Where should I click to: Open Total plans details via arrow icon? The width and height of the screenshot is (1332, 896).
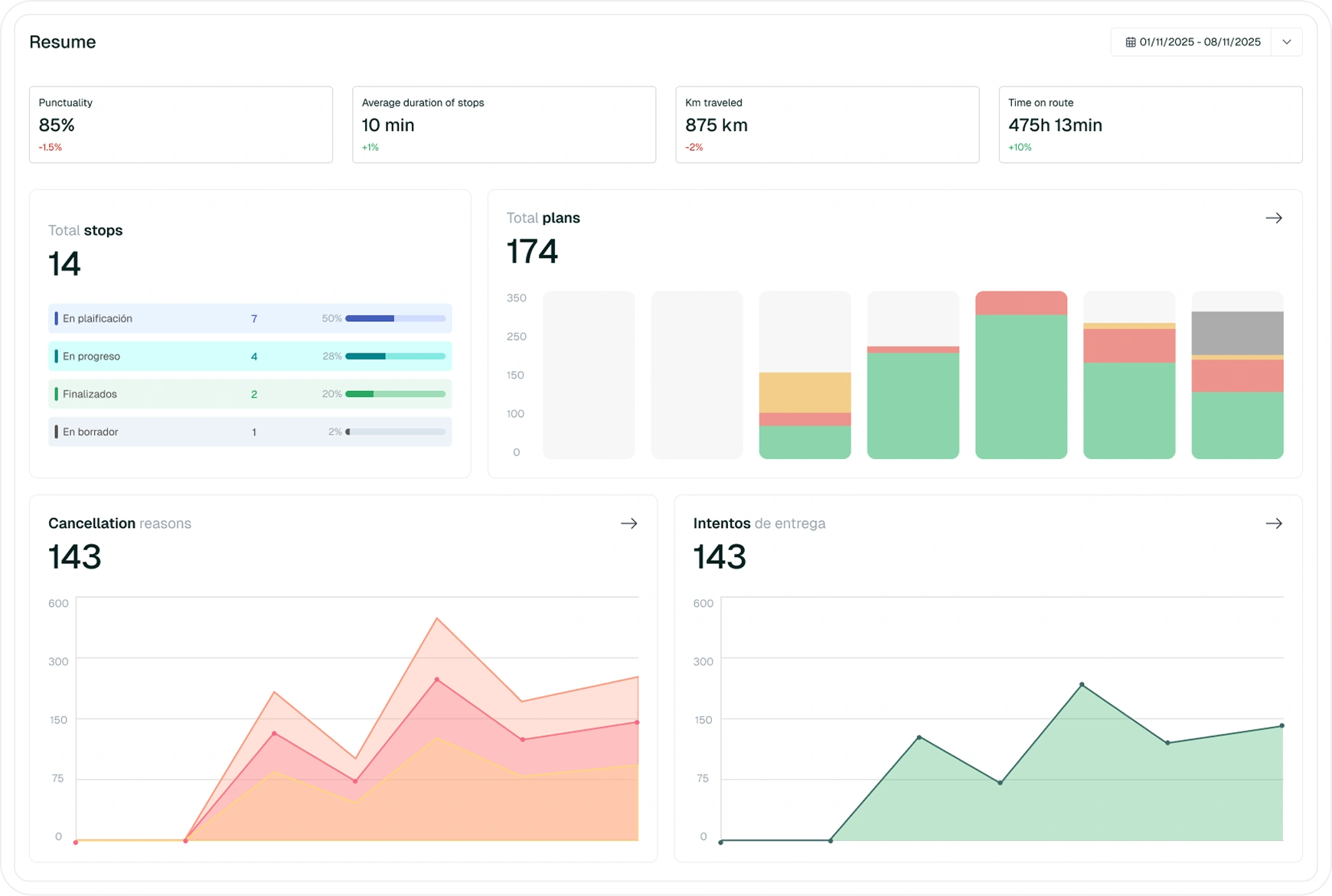pos(1275,217)
